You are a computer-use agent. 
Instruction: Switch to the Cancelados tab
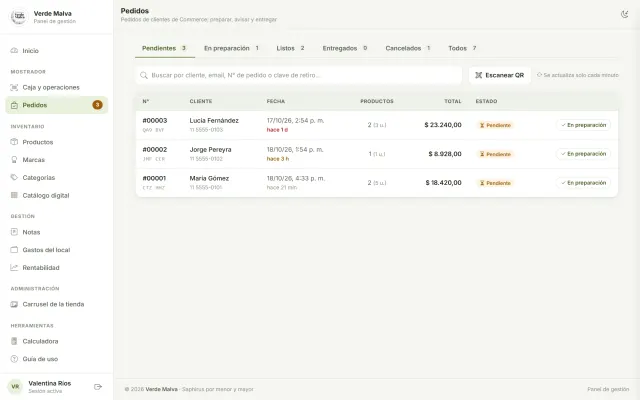click(408, 48)
